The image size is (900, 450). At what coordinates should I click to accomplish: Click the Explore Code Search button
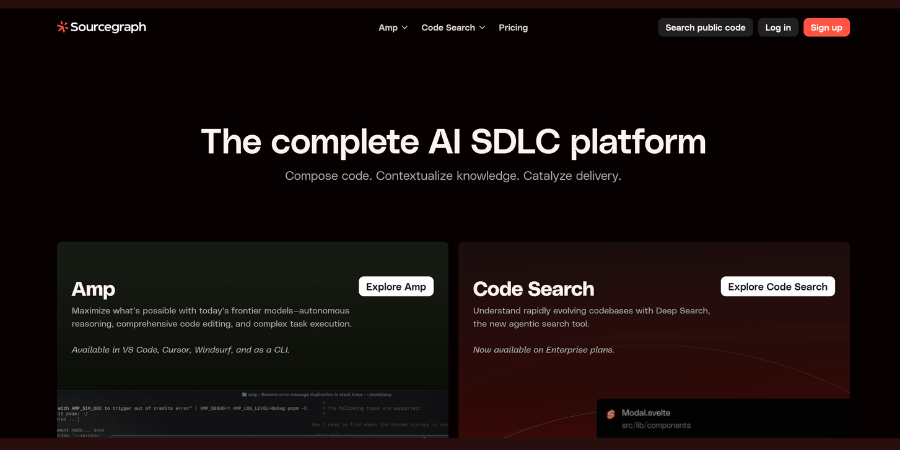[777, 287]
